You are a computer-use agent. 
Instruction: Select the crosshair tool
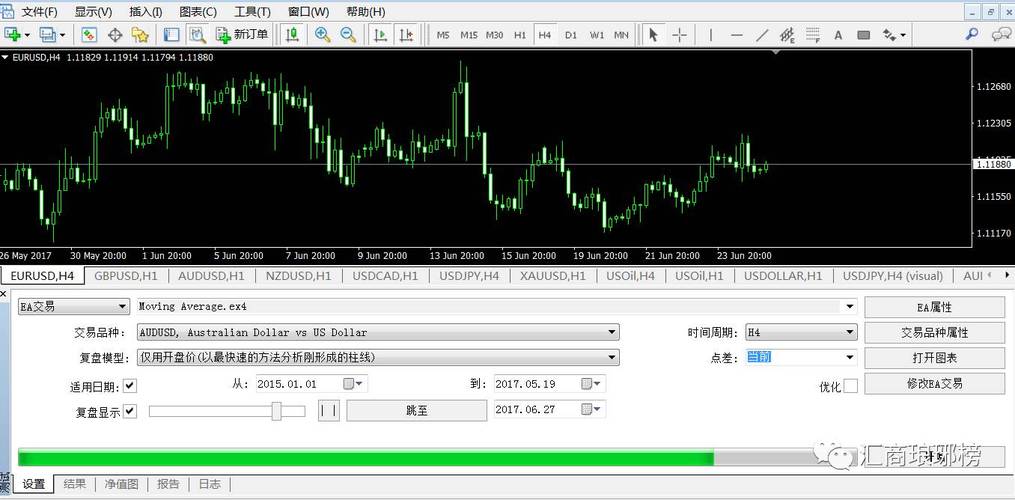[680, 35]
